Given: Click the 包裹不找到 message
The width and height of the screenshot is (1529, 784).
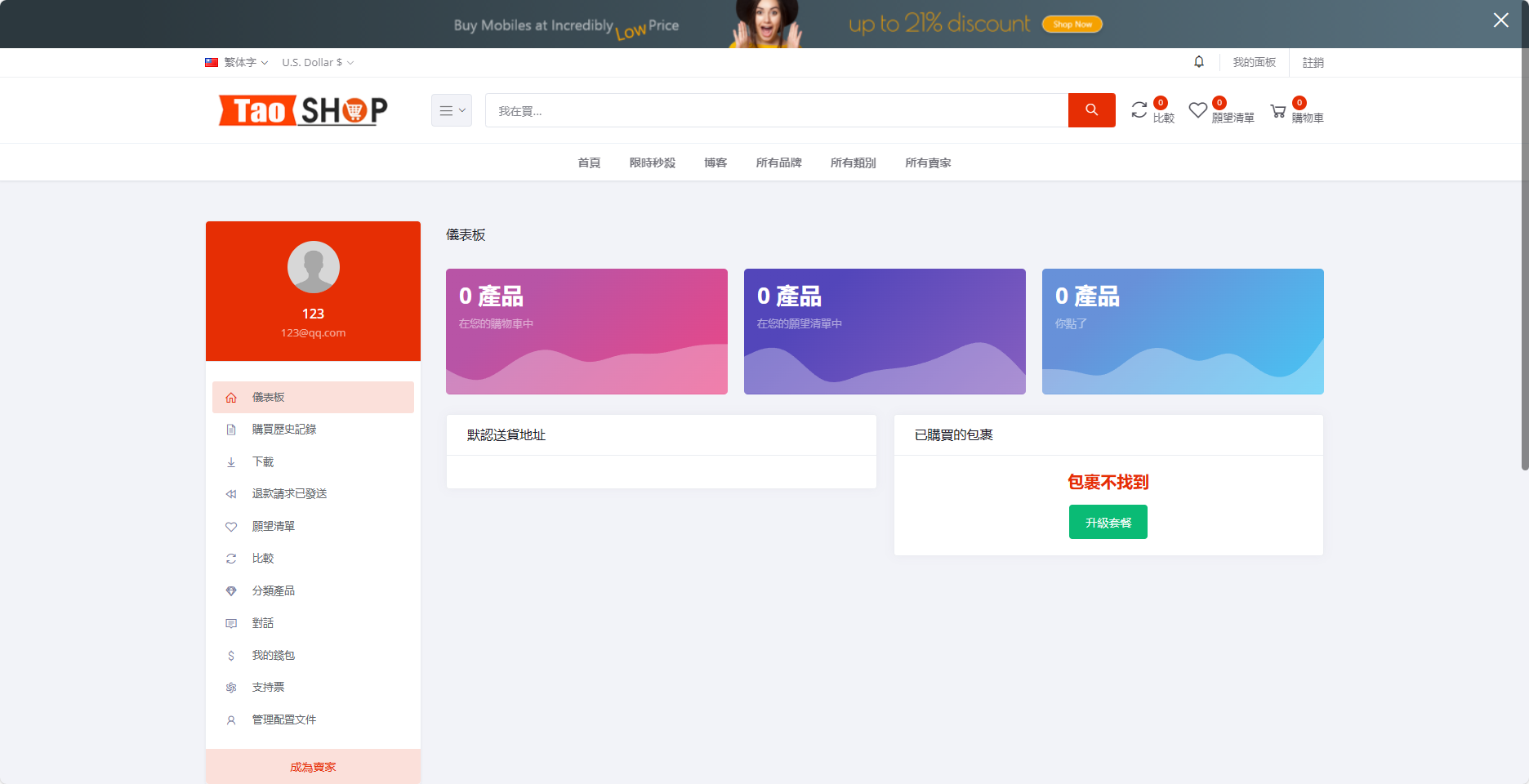Looking at the screenshot, I should coord(1108,482).
